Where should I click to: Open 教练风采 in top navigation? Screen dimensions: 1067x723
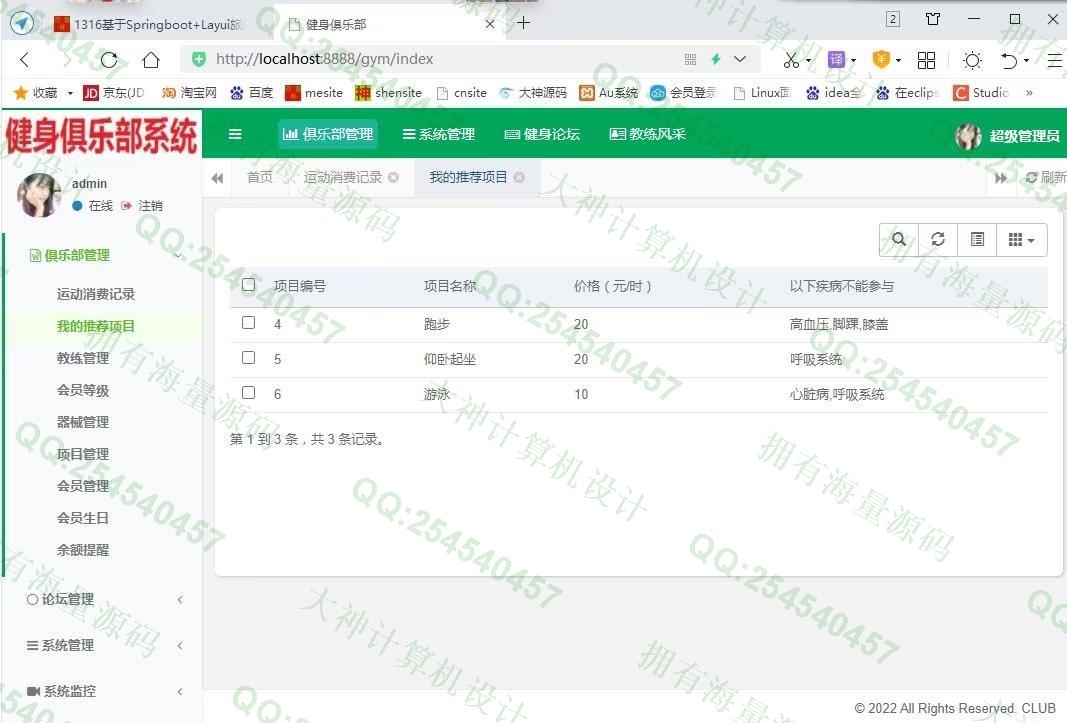(x=648, y=134)
